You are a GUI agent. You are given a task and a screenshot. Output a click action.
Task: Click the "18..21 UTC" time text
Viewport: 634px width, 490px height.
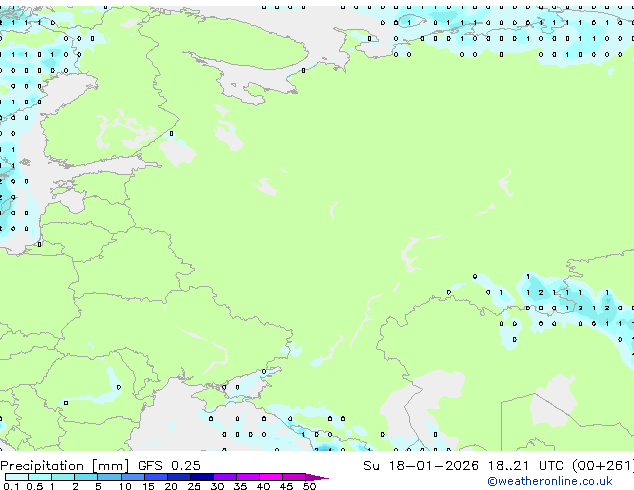[x=525, y=466]
